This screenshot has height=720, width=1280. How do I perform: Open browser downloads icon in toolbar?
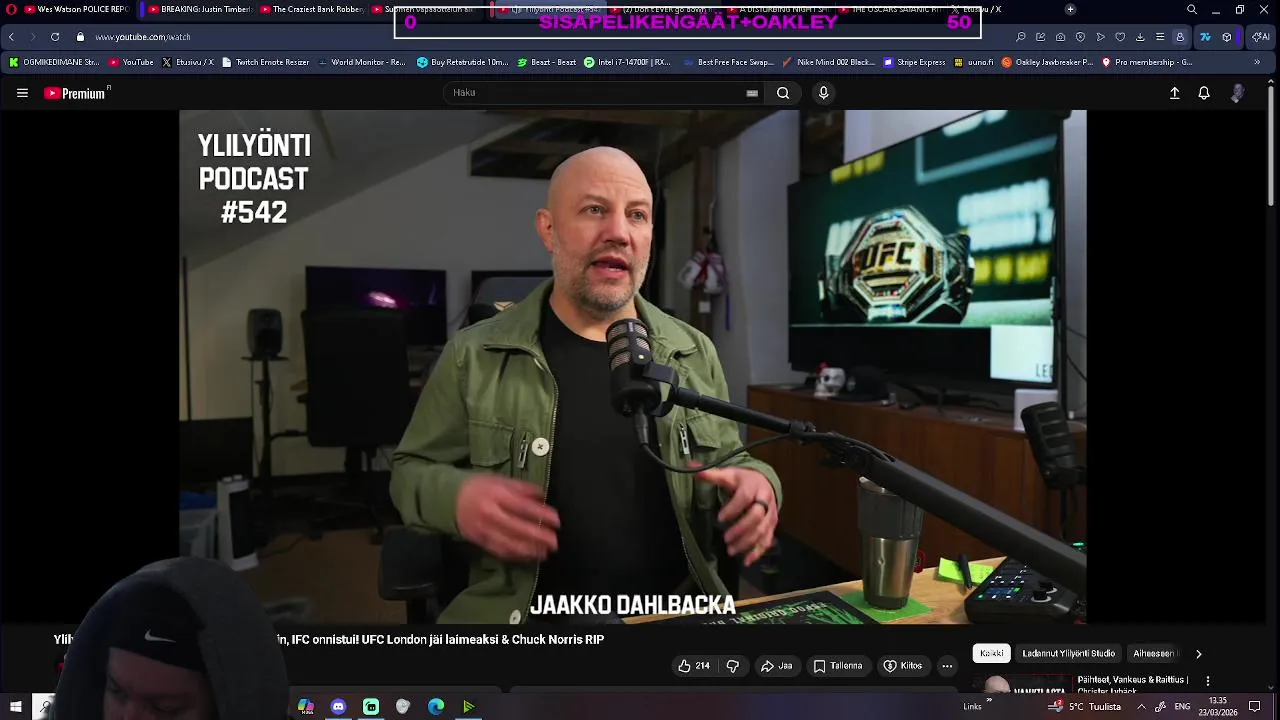1140,37
